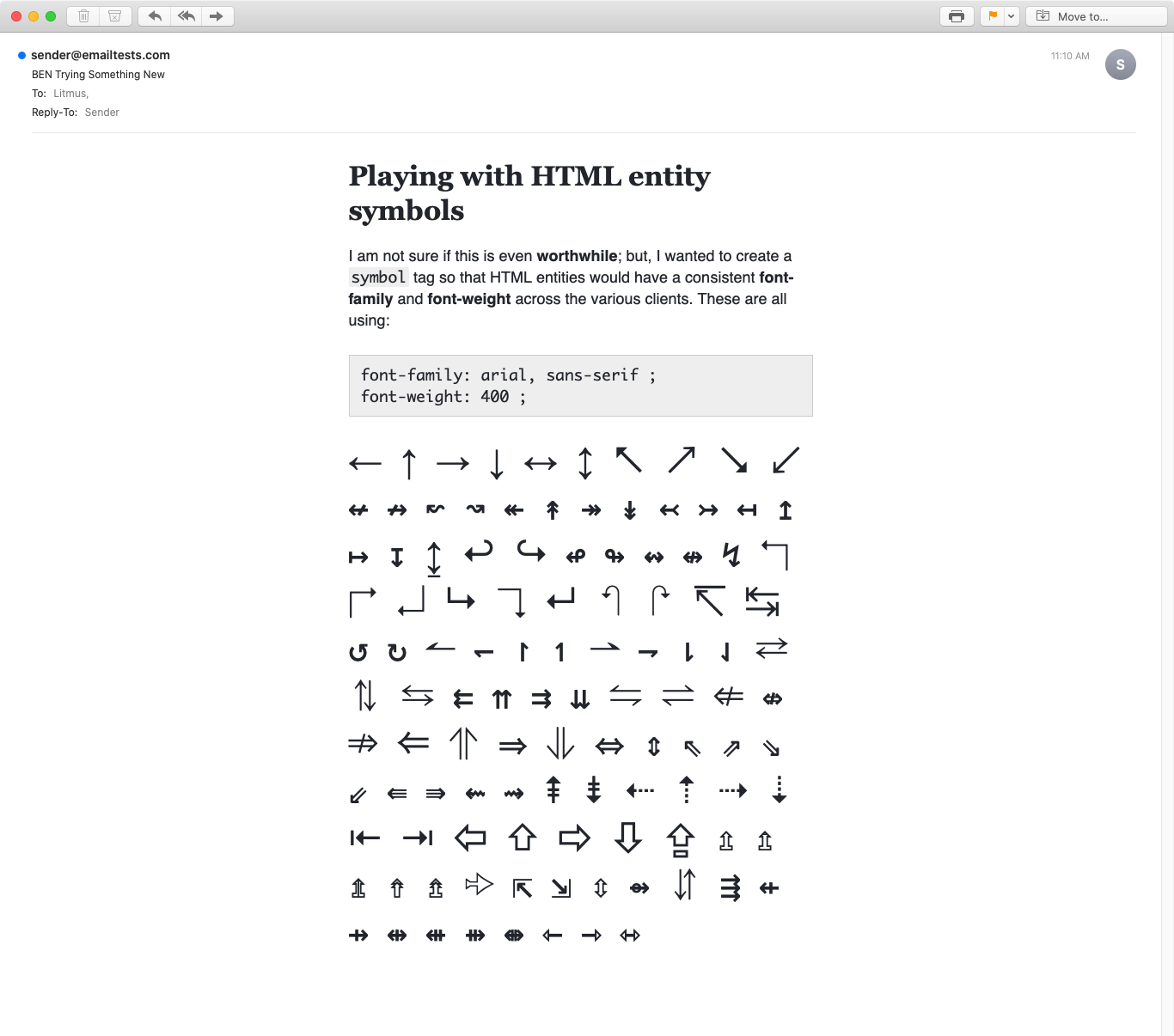
Task: Click the blue unread indicator dot
Action: [21, 55]
